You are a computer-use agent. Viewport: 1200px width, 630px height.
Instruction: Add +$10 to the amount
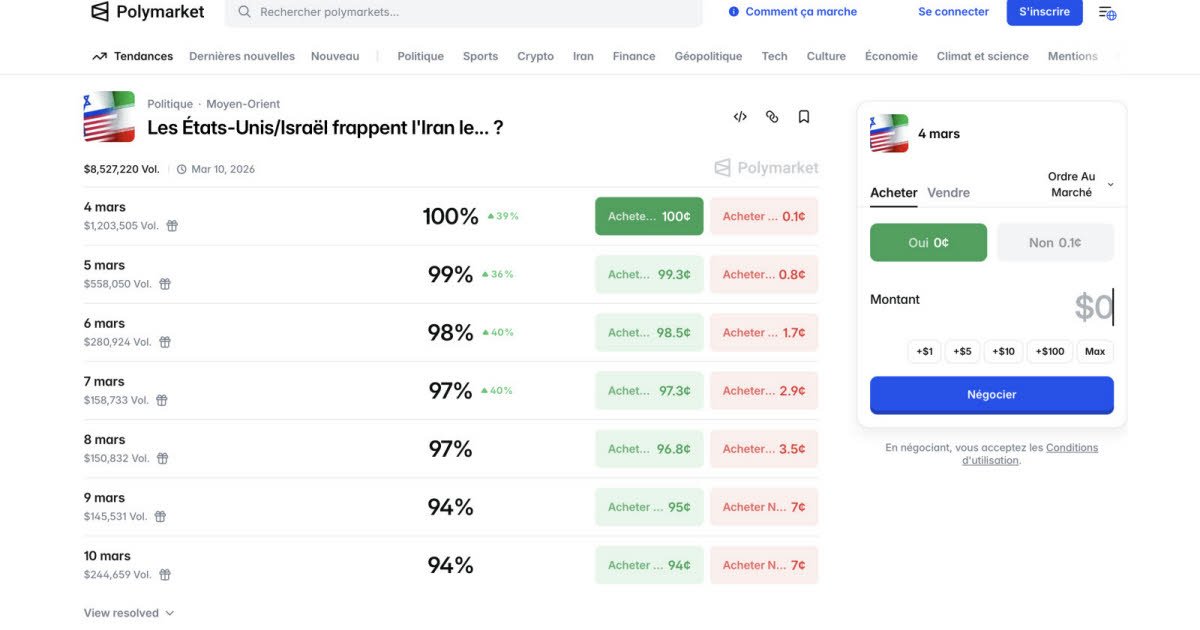tap(1003, 352)
